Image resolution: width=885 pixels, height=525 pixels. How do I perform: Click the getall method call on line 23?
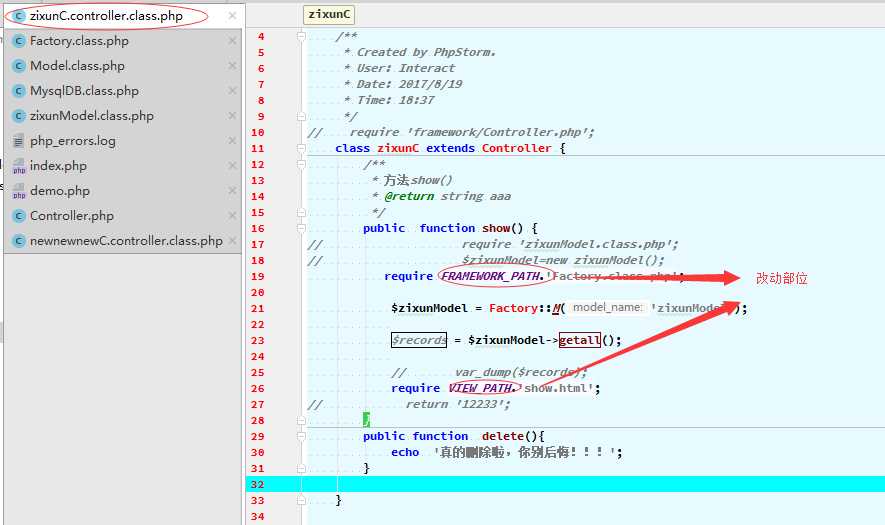580,340
